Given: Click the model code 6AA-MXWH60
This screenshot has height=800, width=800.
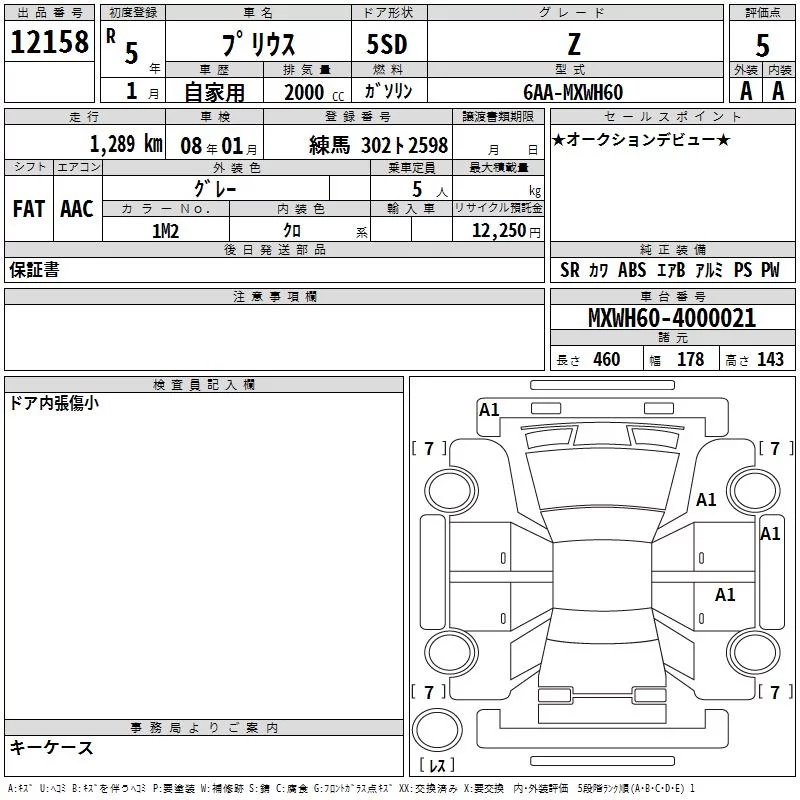Looking at the screenshot, I should point(573,92).
